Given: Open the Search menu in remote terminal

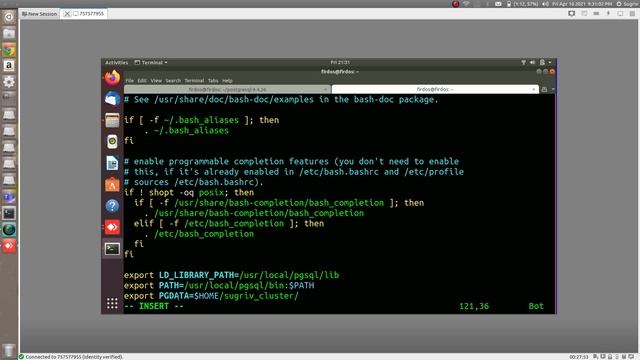Looking at the screenshot, I should (x=173, y=81).
